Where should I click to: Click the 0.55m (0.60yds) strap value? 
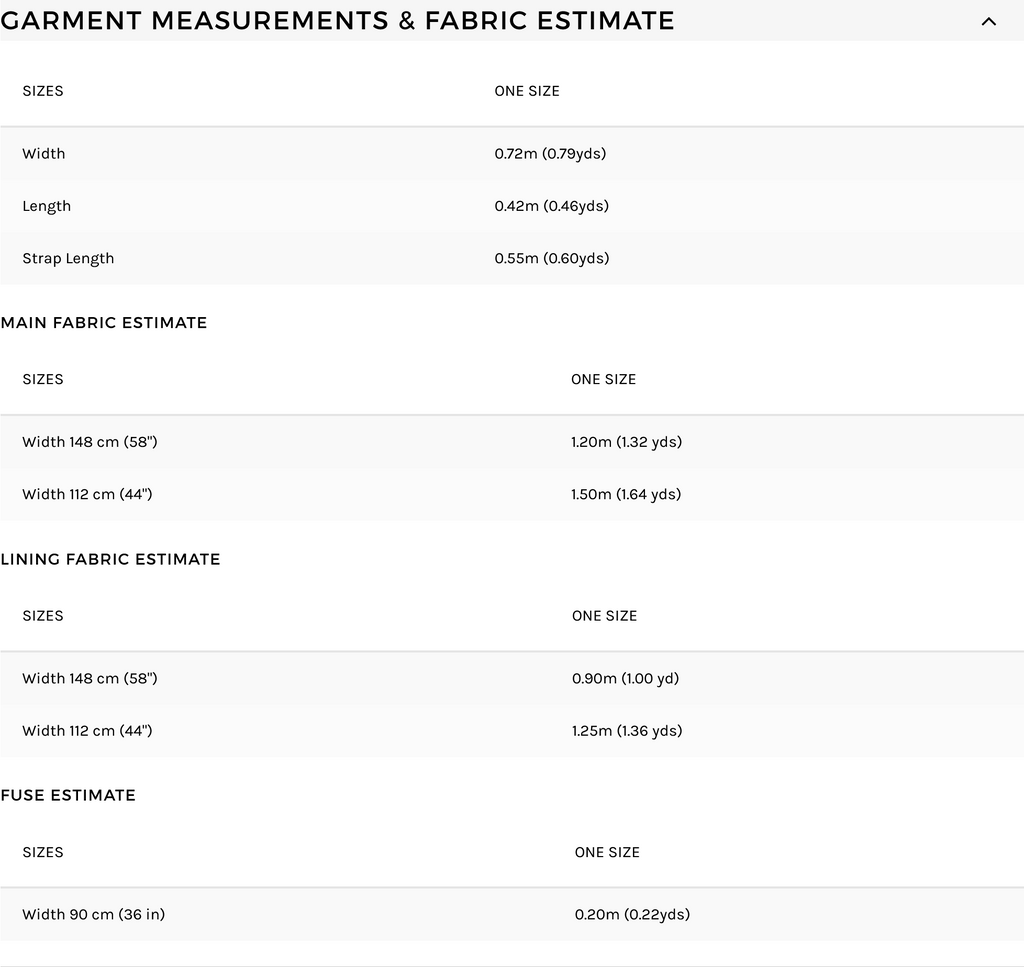[551, 258]
